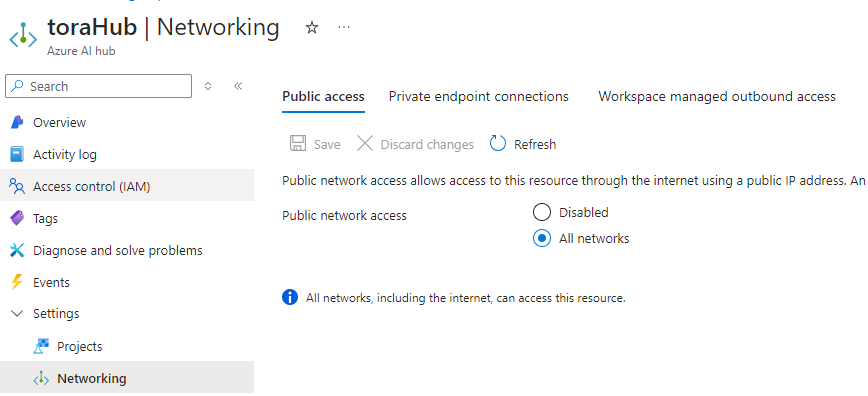
Task: Collapse the Settings section chevron
Action: 17,313
